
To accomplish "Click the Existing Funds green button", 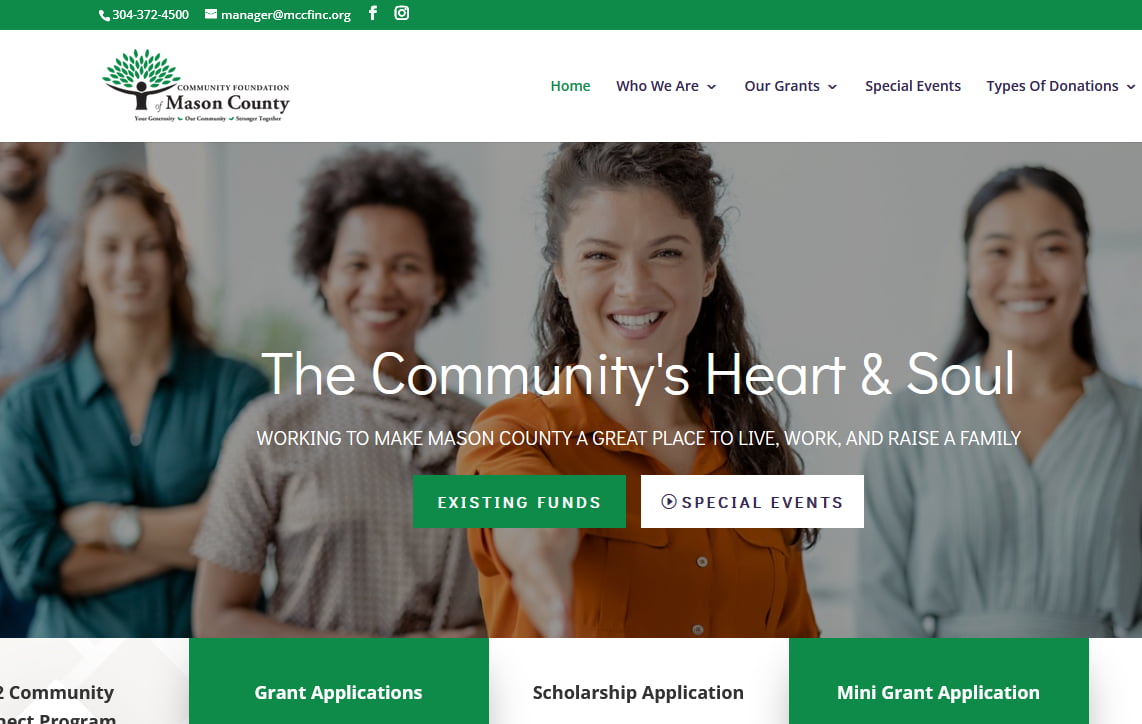I will click(x=519, y=502).
